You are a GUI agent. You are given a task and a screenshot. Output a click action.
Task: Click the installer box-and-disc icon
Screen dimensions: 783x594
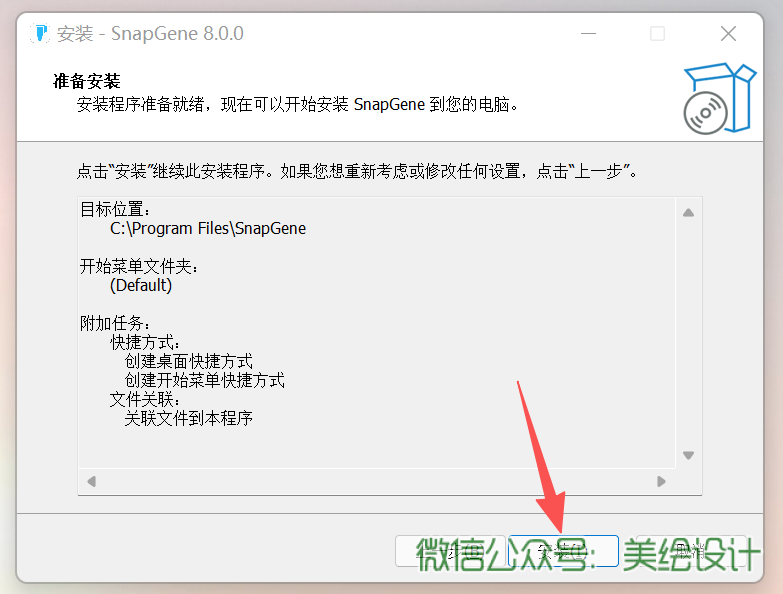pyautogui.click(x=718, y=98)
